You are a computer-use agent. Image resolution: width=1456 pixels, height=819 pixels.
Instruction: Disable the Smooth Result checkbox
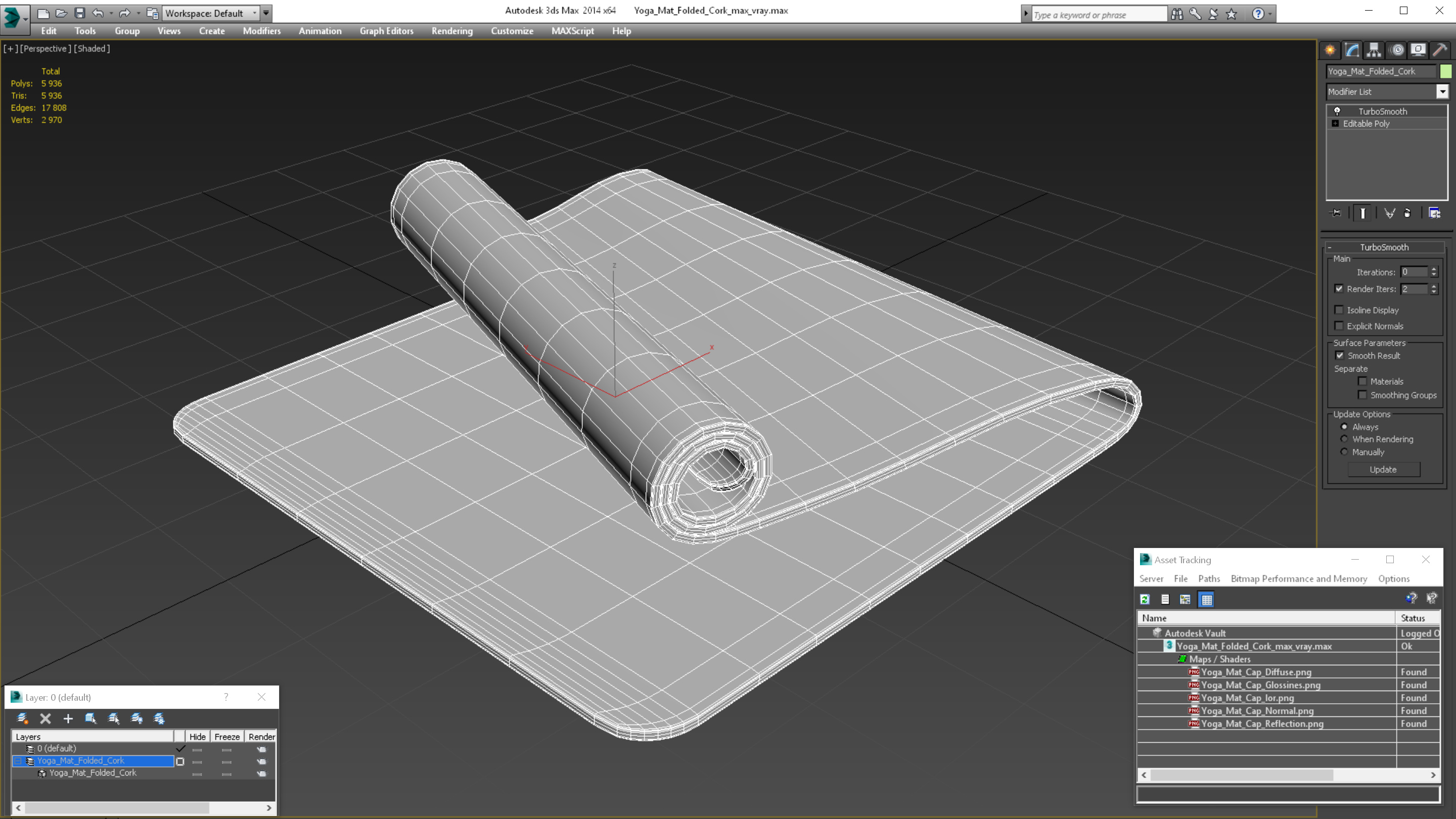coord(1339,355)
